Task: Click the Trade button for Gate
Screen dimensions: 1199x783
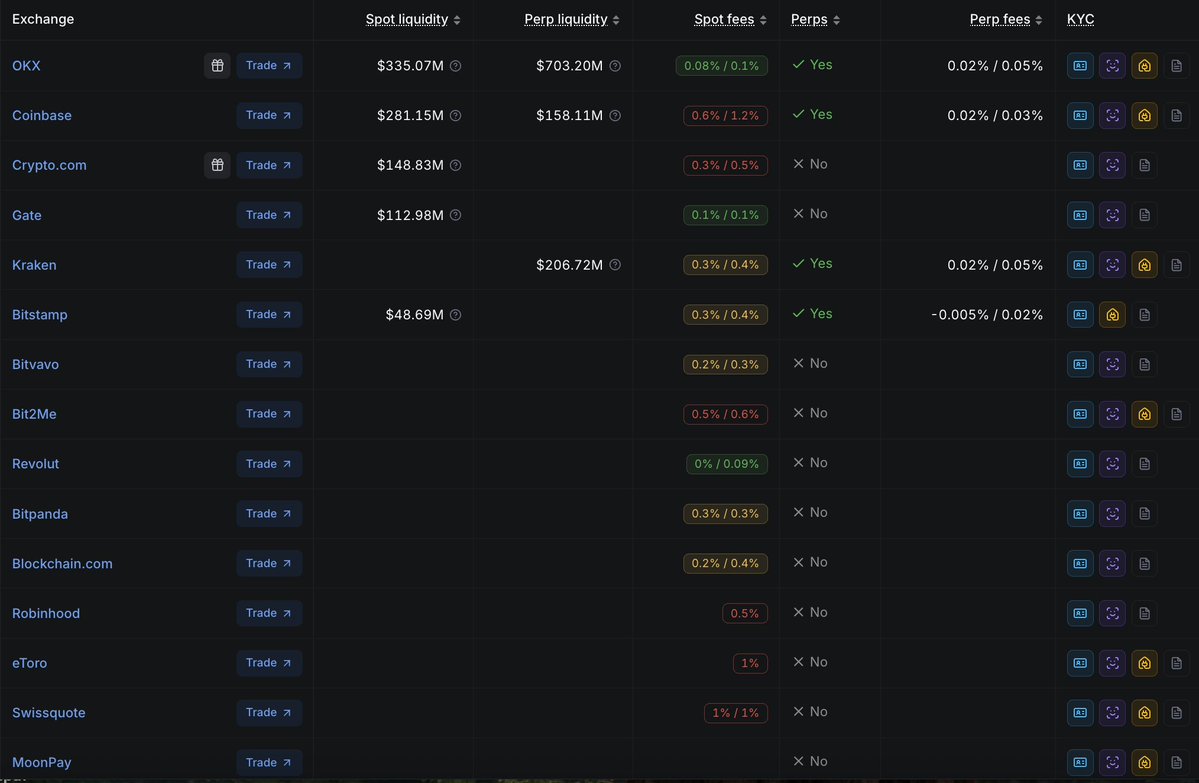Action: click(269, 215)
